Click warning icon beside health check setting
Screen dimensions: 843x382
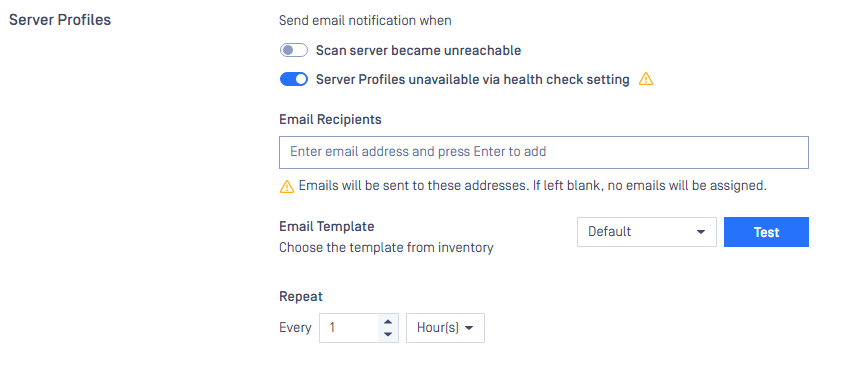click(646, 80)
